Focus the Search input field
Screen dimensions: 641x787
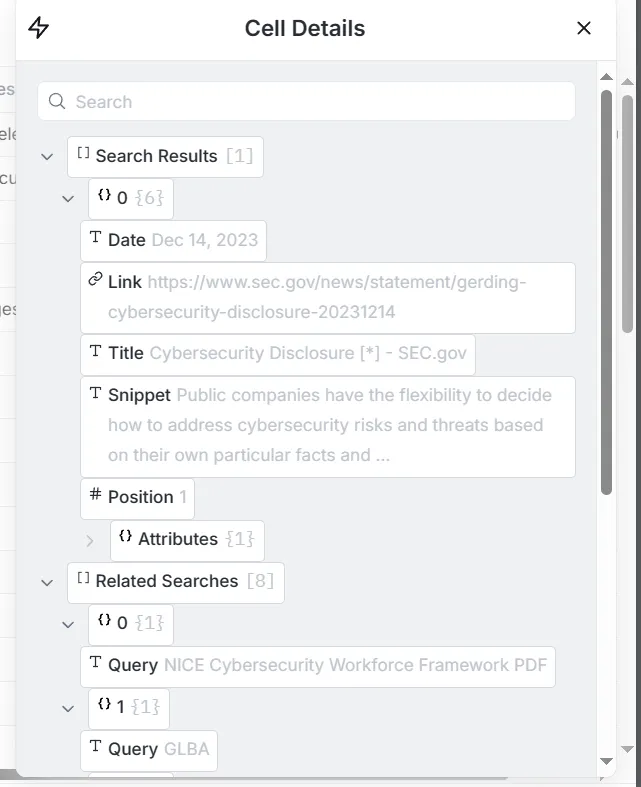306,101
